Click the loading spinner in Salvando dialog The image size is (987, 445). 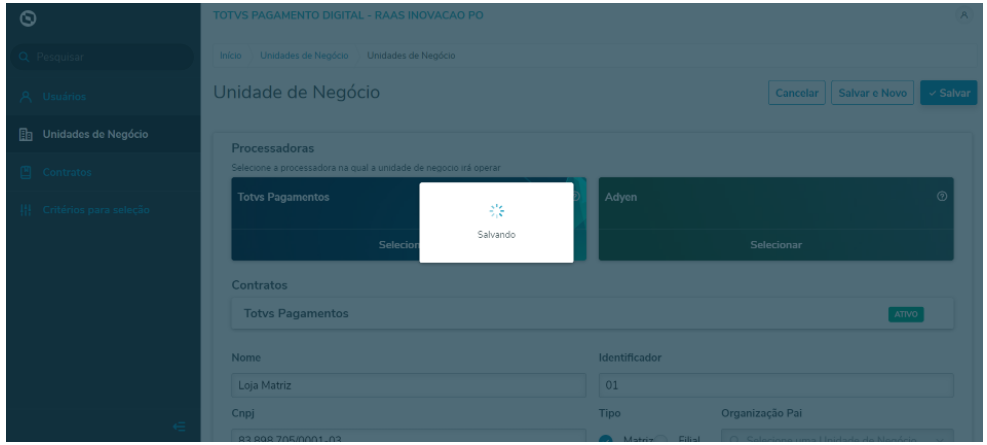coord(497,211)
